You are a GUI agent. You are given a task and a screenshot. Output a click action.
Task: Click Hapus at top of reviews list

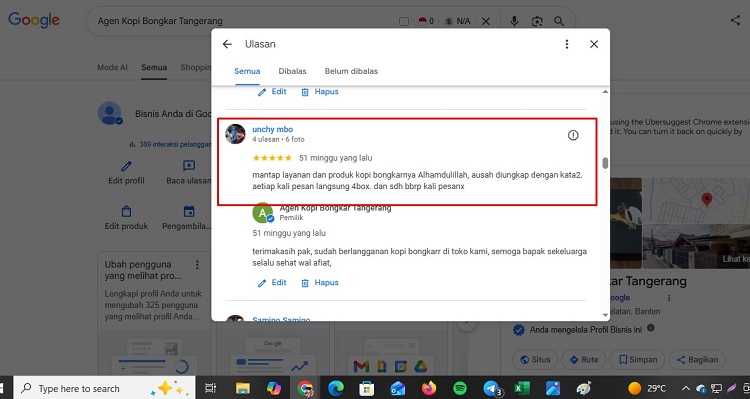click(320, 92)
